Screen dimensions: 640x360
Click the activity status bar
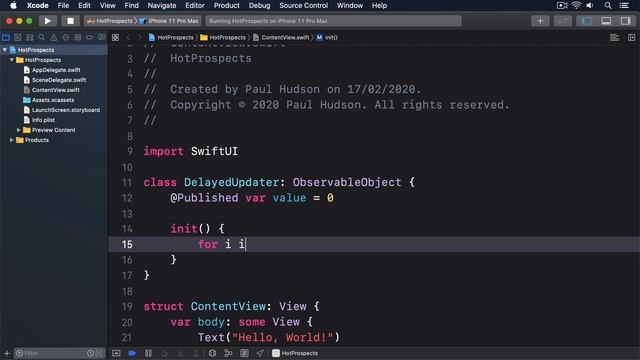pos(333,21)
